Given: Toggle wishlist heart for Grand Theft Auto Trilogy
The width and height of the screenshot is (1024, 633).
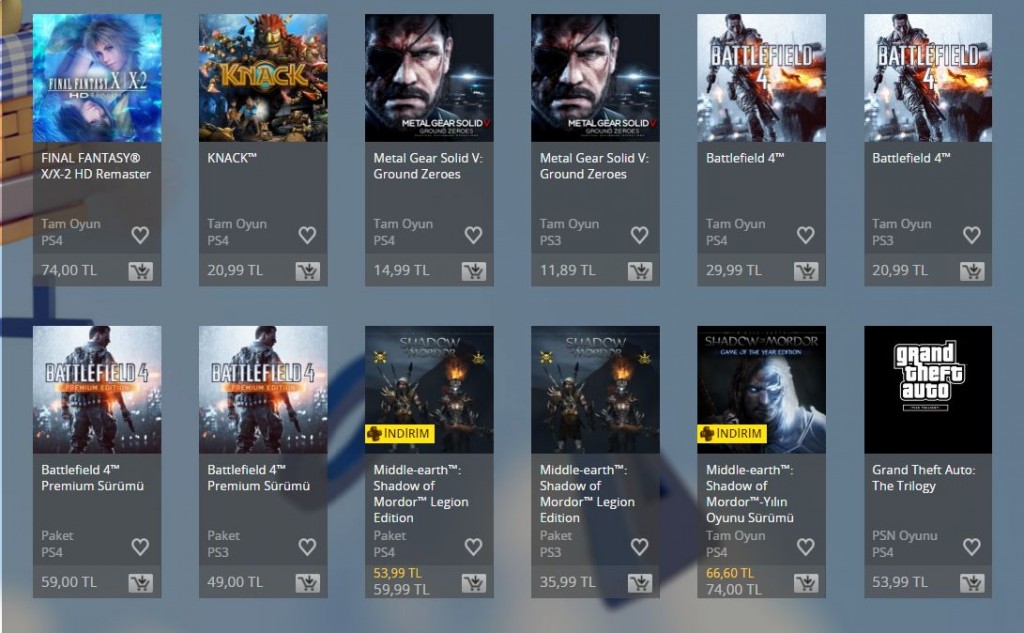Looking at the screenshot, I should 972,546.
